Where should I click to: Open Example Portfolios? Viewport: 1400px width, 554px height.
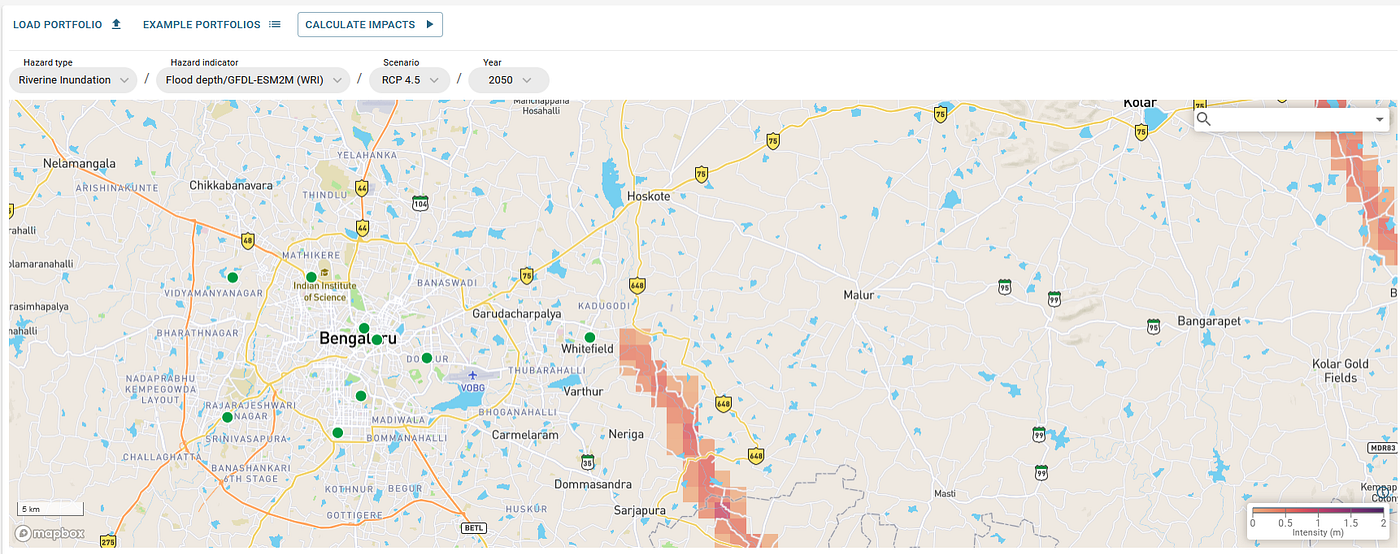pos(212,24)
